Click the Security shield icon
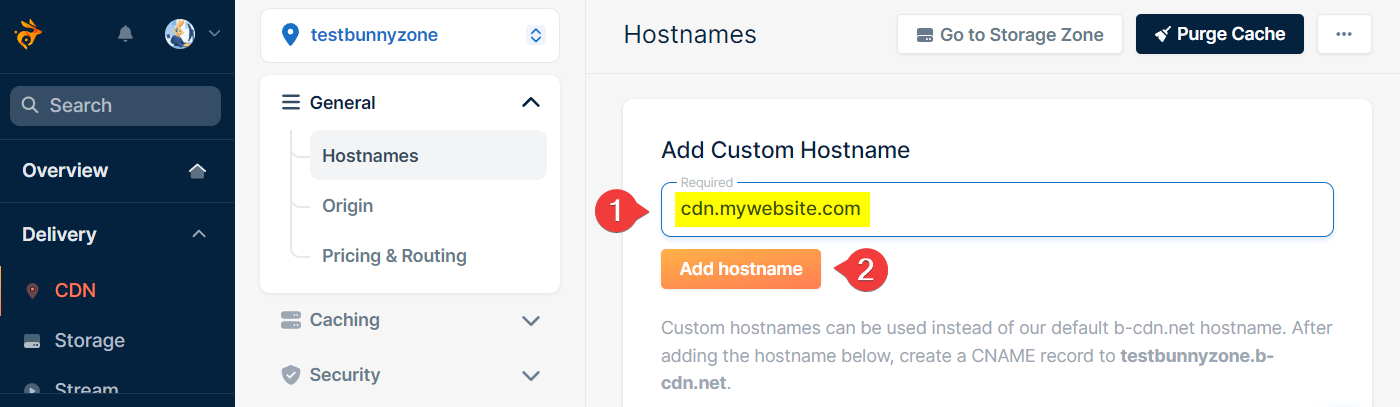 (x=291, y=375)
